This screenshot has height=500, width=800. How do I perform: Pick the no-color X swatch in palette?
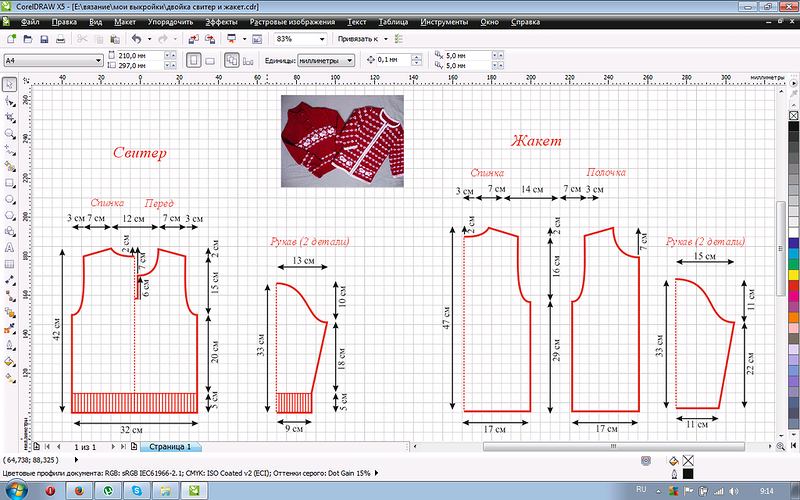click(793, 115)
